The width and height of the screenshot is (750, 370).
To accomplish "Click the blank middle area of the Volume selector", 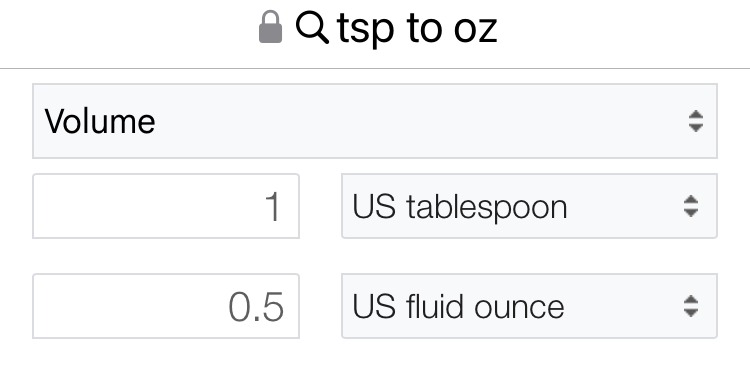I will 421,121.
